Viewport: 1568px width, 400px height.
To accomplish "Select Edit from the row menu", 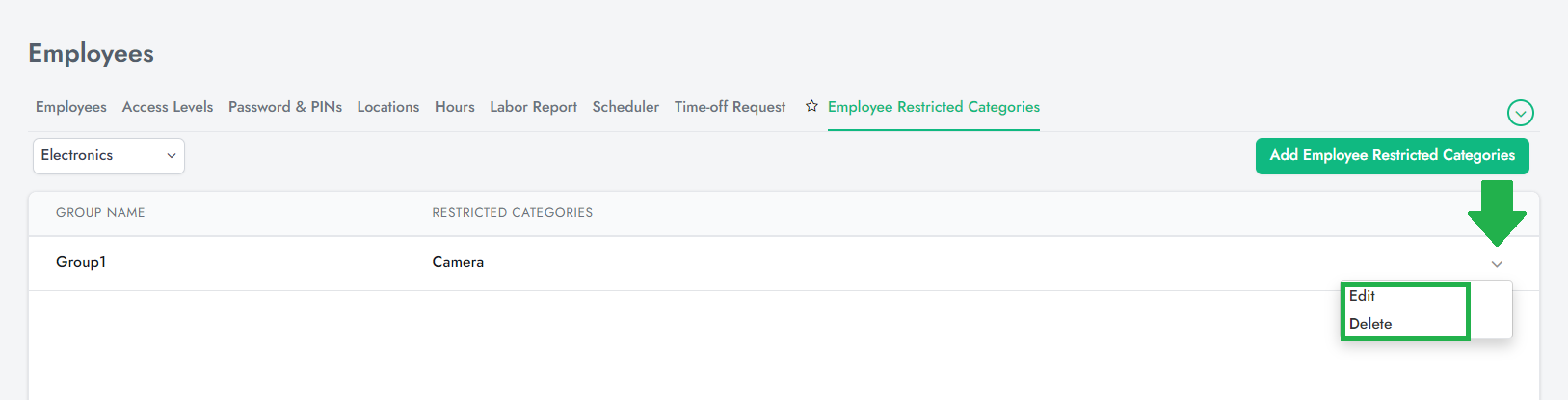I will 1362,296.
